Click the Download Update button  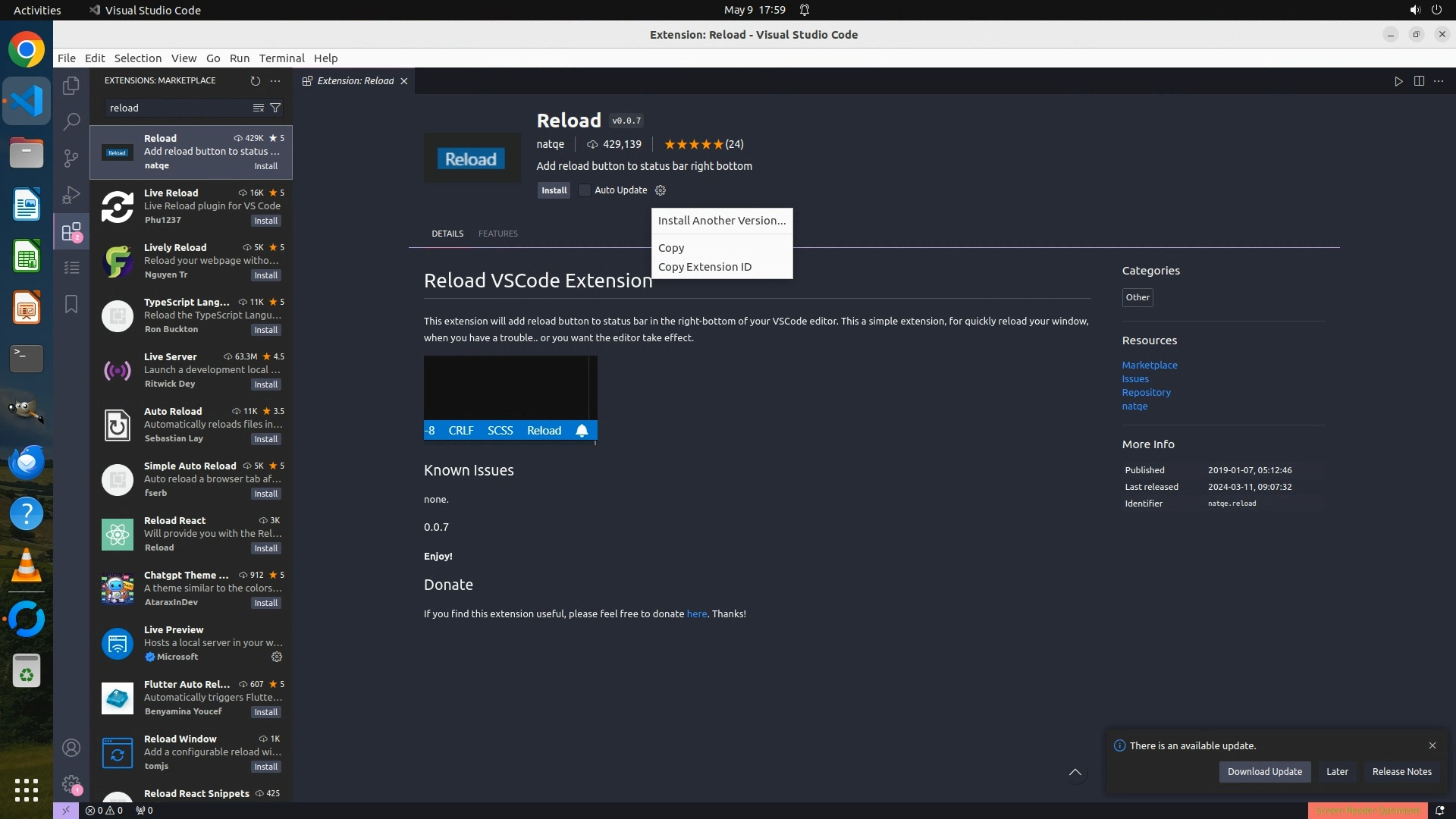pyautogui.click(x=1264, y=771)
